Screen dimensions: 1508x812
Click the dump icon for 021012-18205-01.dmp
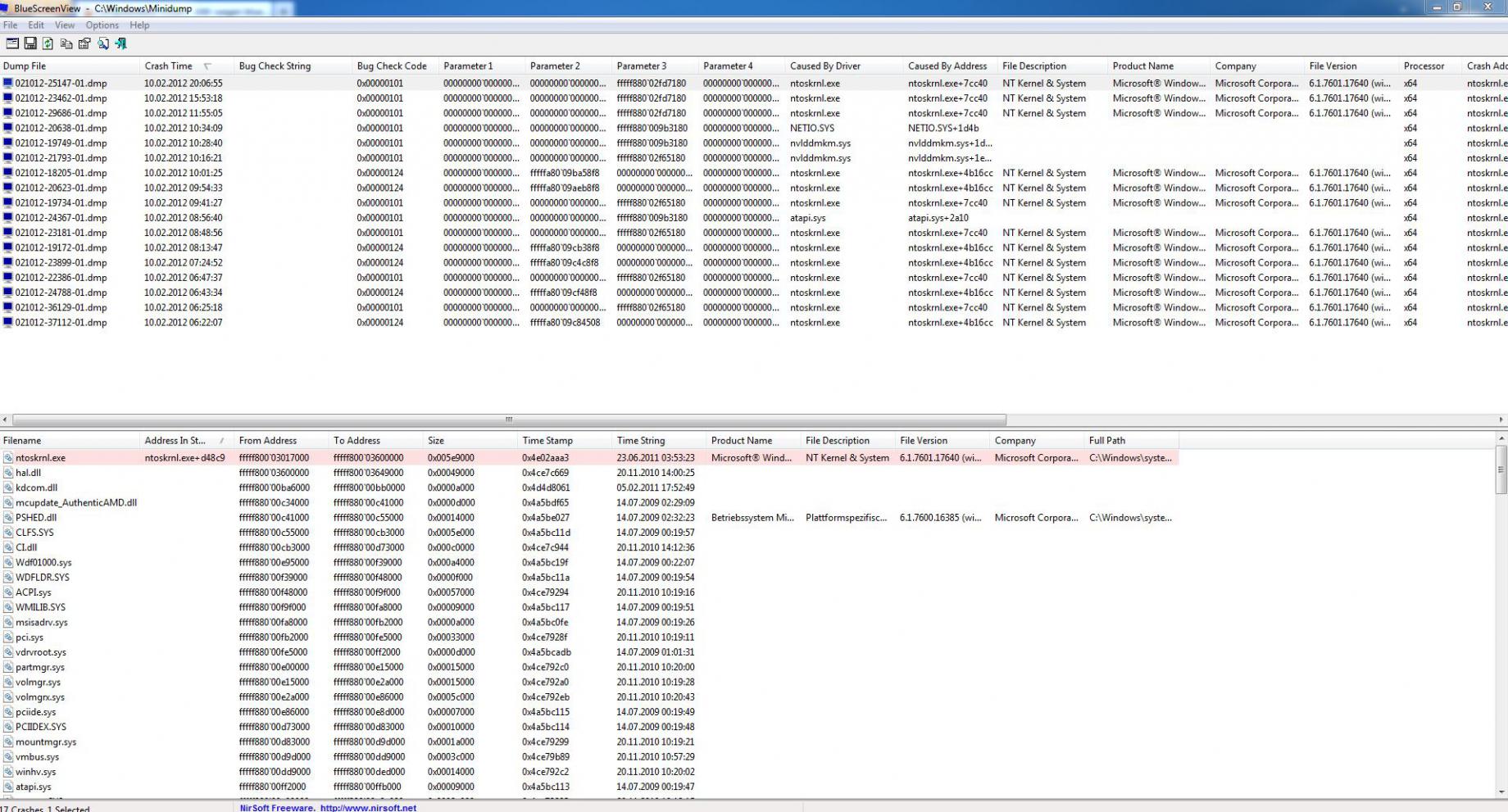(x=8, y=173)
